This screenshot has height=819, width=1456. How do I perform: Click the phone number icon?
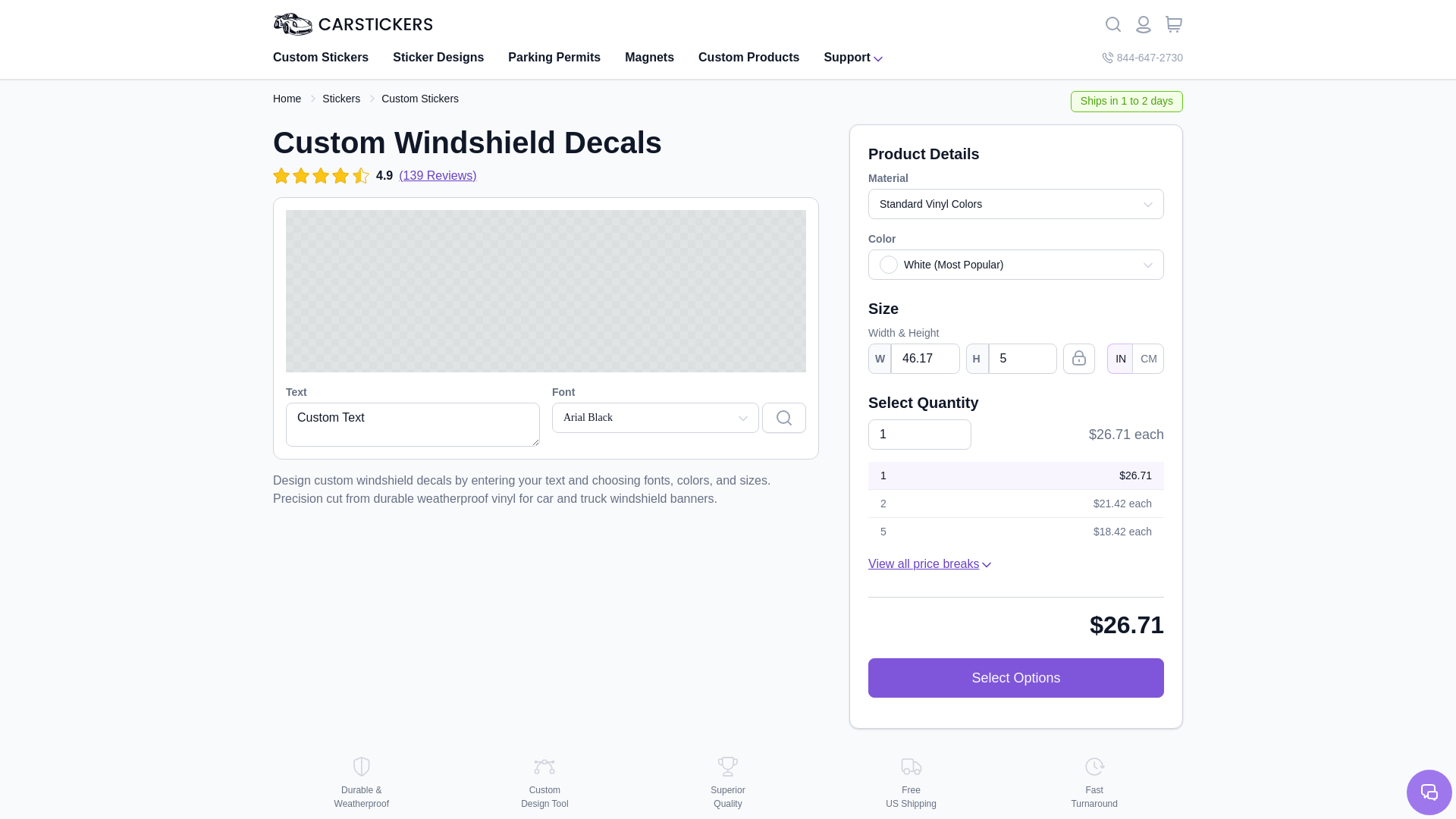pos(1107,58)
